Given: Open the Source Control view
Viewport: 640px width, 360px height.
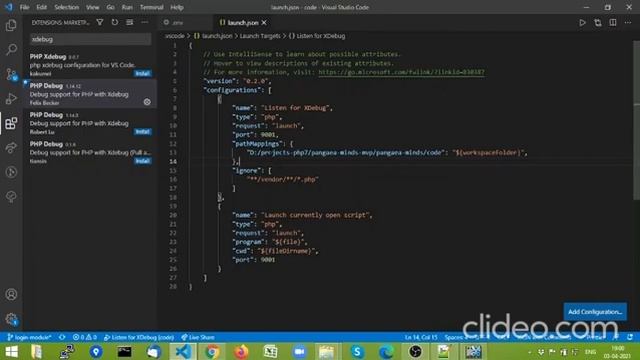Looking at the screenshot, I should (x=11, y=74).
